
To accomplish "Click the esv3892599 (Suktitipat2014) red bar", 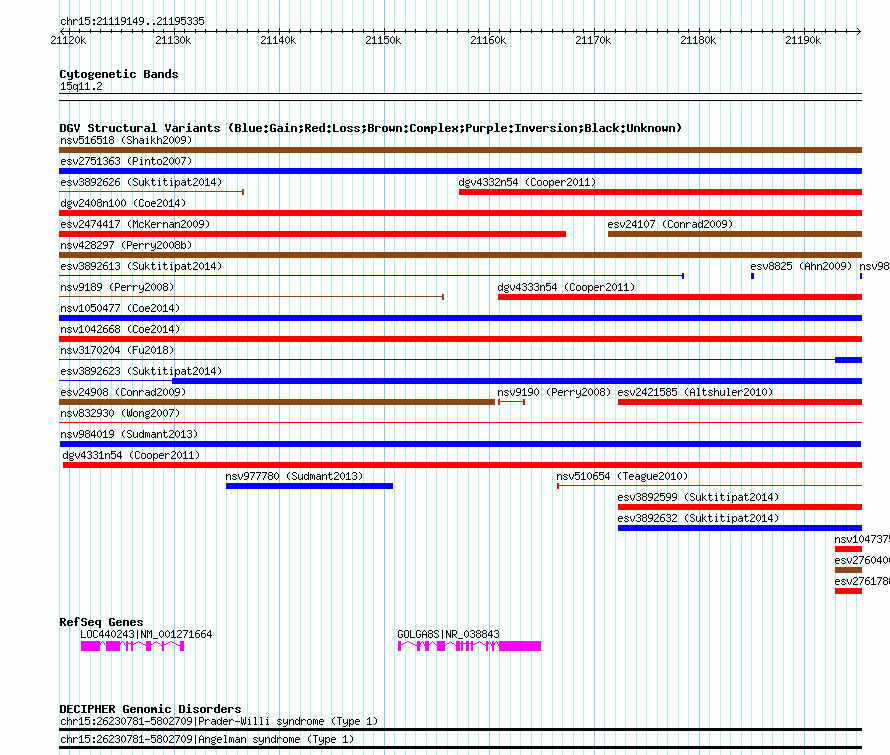I will pyautogui.click(x=740, y=507).
